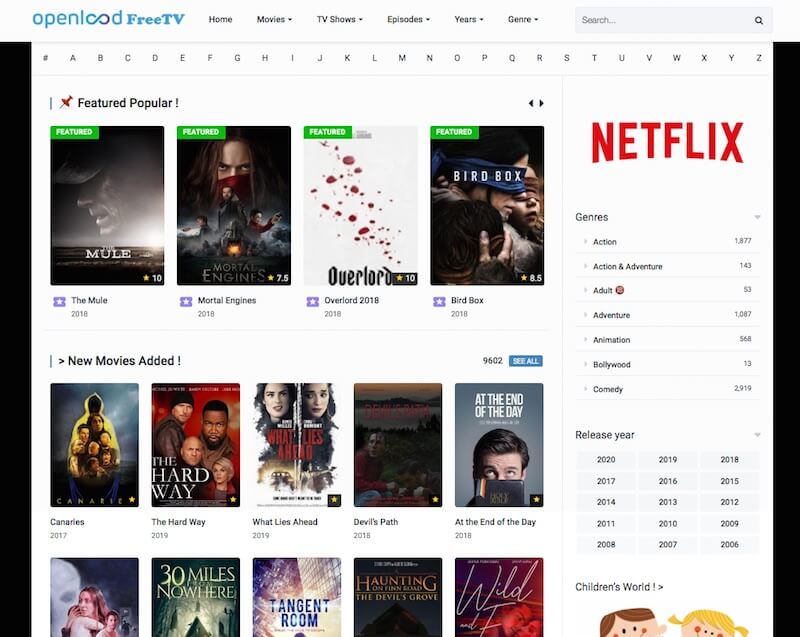Open the Devil's Path movie poster
This screenshot has width=800, height=637.
398,445
